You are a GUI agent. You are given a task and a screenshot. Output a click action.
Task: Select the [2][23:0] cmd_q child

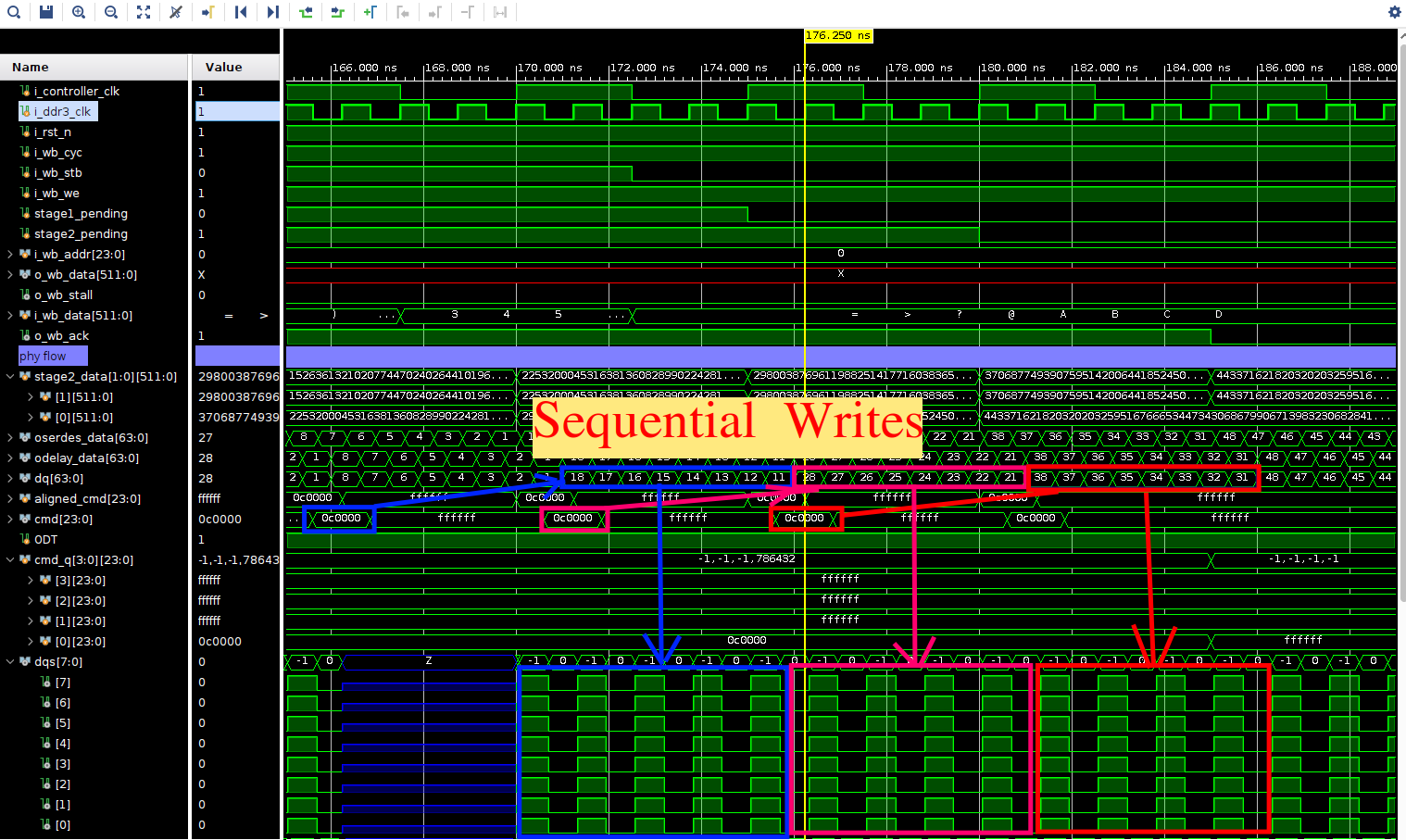tap(81, 600)
